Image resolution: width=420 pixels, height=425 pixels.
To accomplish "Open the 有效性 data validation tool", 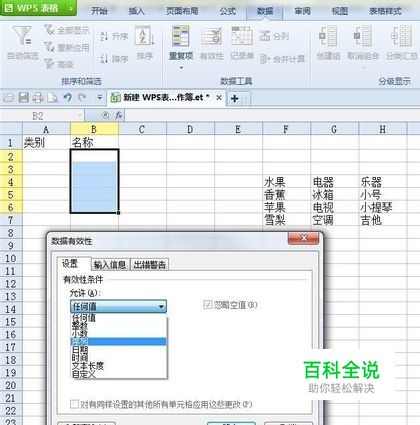I will pyautogui.click(x=211, y=43).
